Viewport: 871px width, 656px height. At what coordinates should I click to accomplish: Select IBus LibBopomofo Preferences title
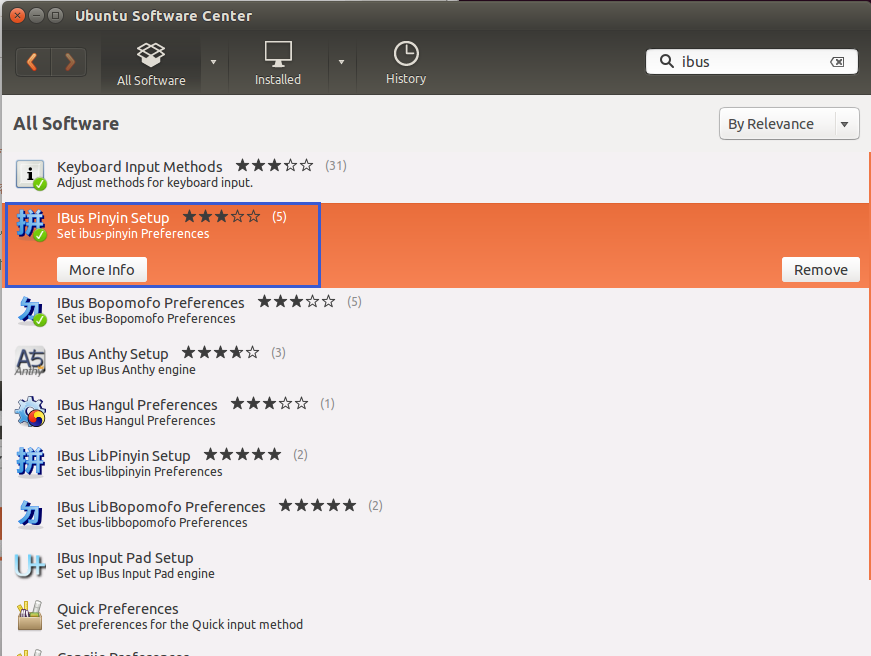[x=161, y=507]
